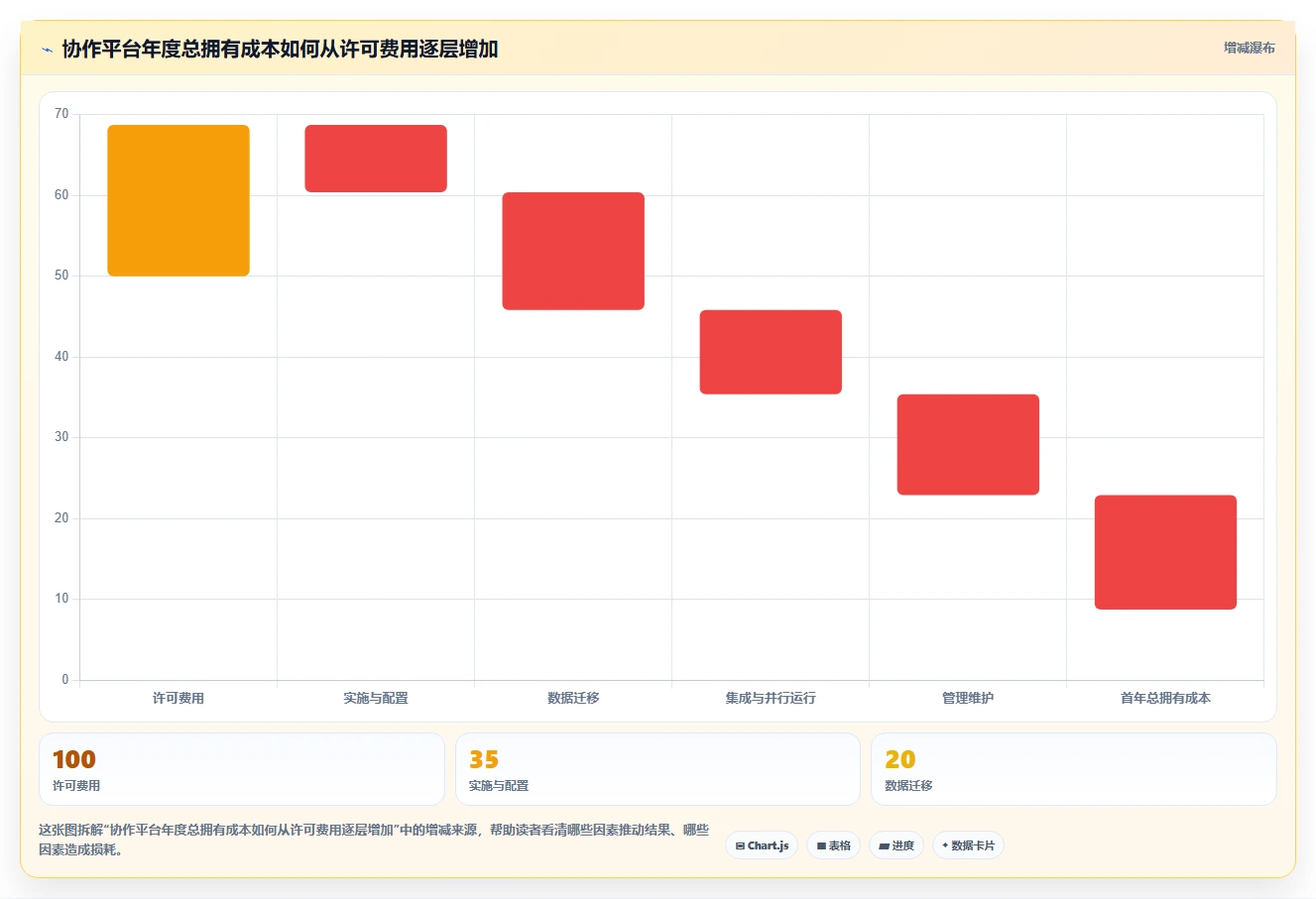The width and height of the screenshot is (1316, 899).
Task: Click the 实施与配置 x-axis label
Action: point(376,698)
